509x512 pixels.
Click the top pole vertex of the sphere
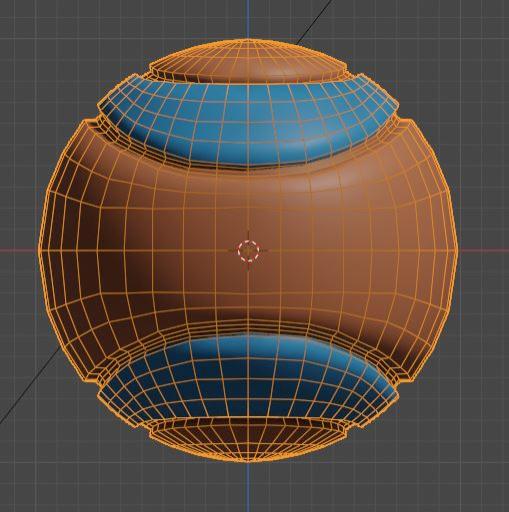(x=248, y=40)
